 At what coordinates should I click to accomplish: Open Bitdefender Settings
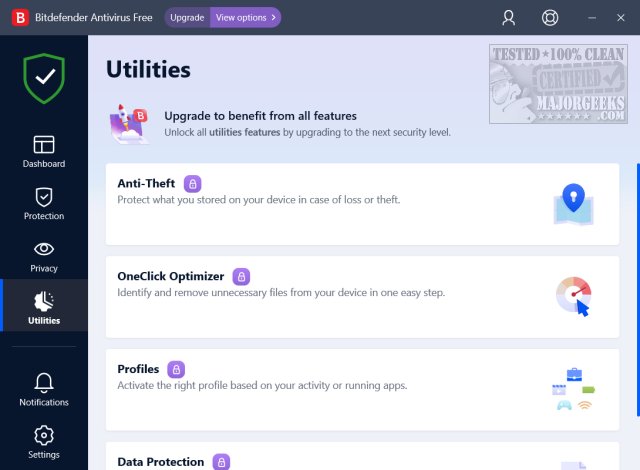coord(44,442)
